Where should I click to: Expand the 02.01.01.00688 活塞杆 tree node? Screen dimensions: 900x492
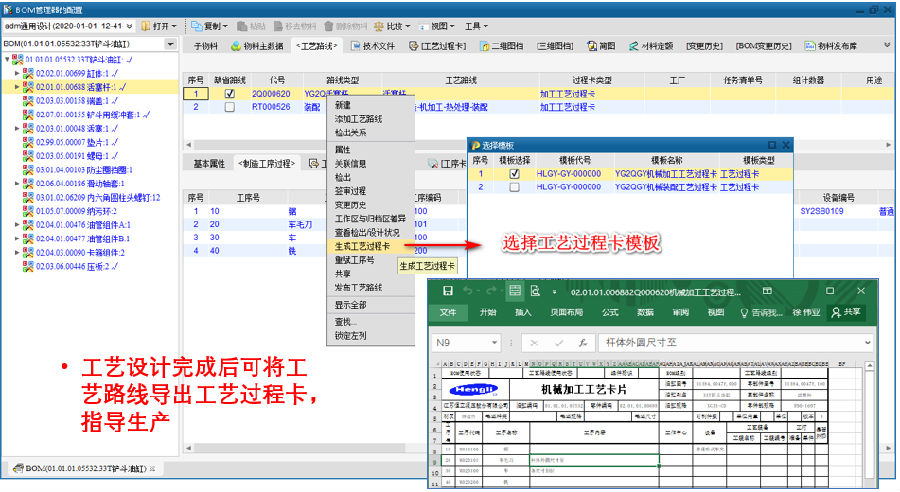pos(18,87)
